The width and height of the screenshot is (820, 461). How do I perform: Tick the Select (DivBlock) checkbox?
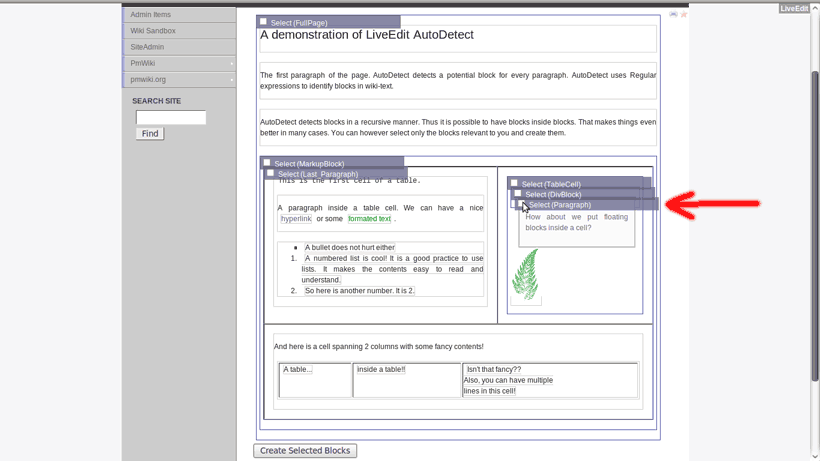[518, 193]
